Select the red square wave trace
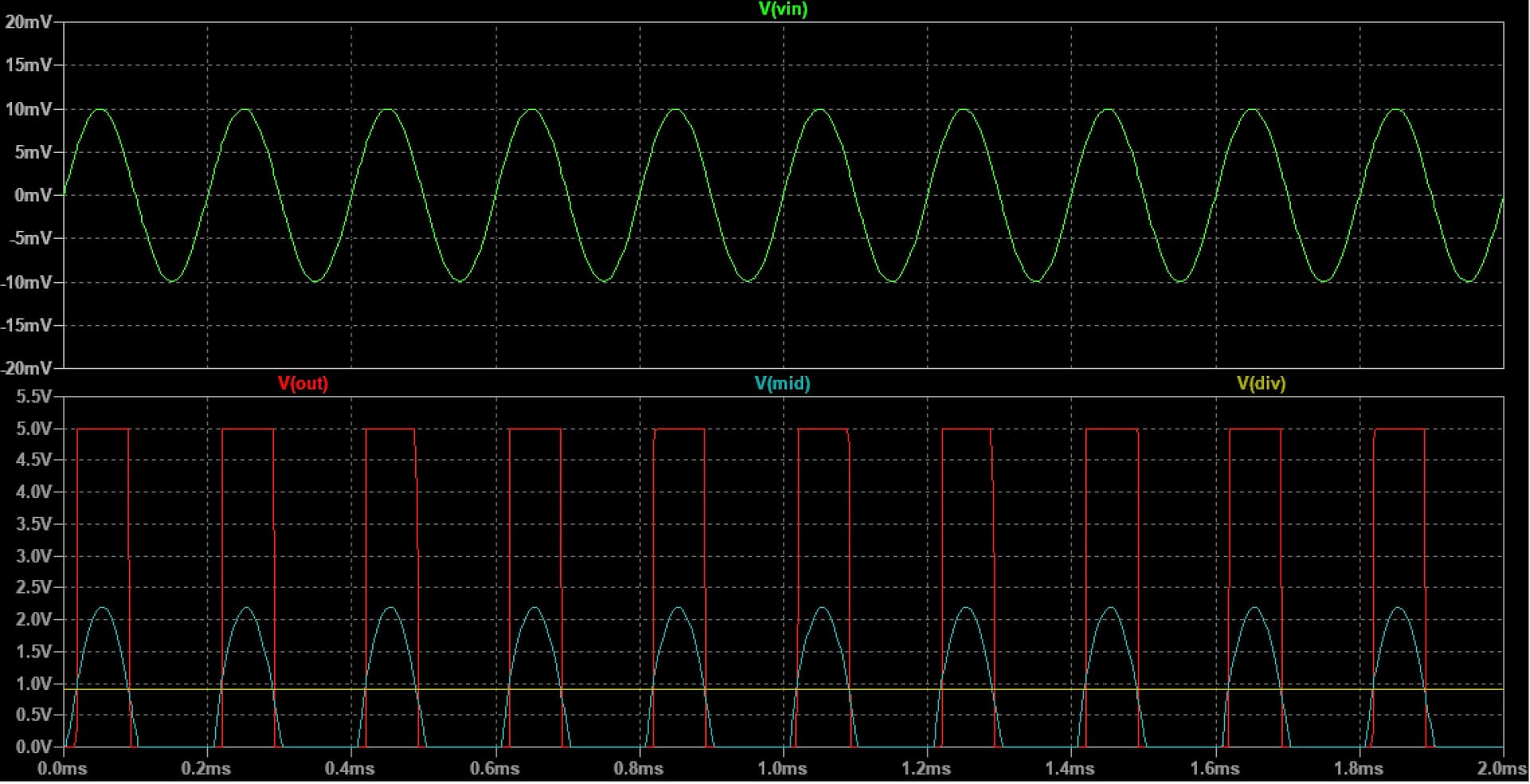1530x784 pixels. [x=102, y=428]
